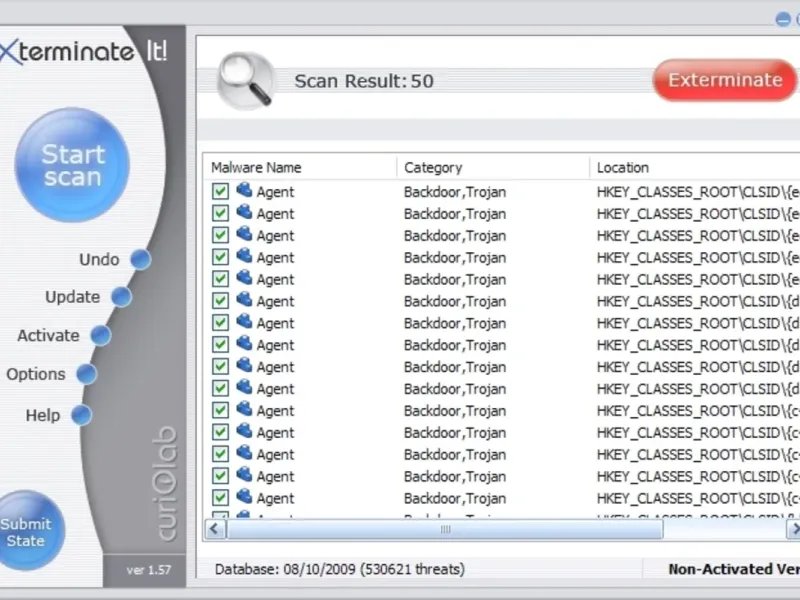This screenshot has height=600, width=800.
Task: Click Database: 08/10/2009 status text
Action: click(x=340, y=569)
